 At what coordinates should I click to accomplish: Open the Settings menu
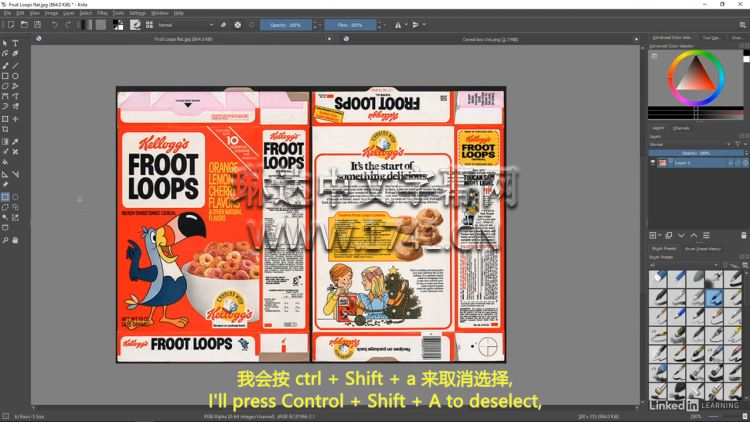(x=137, y=13)
